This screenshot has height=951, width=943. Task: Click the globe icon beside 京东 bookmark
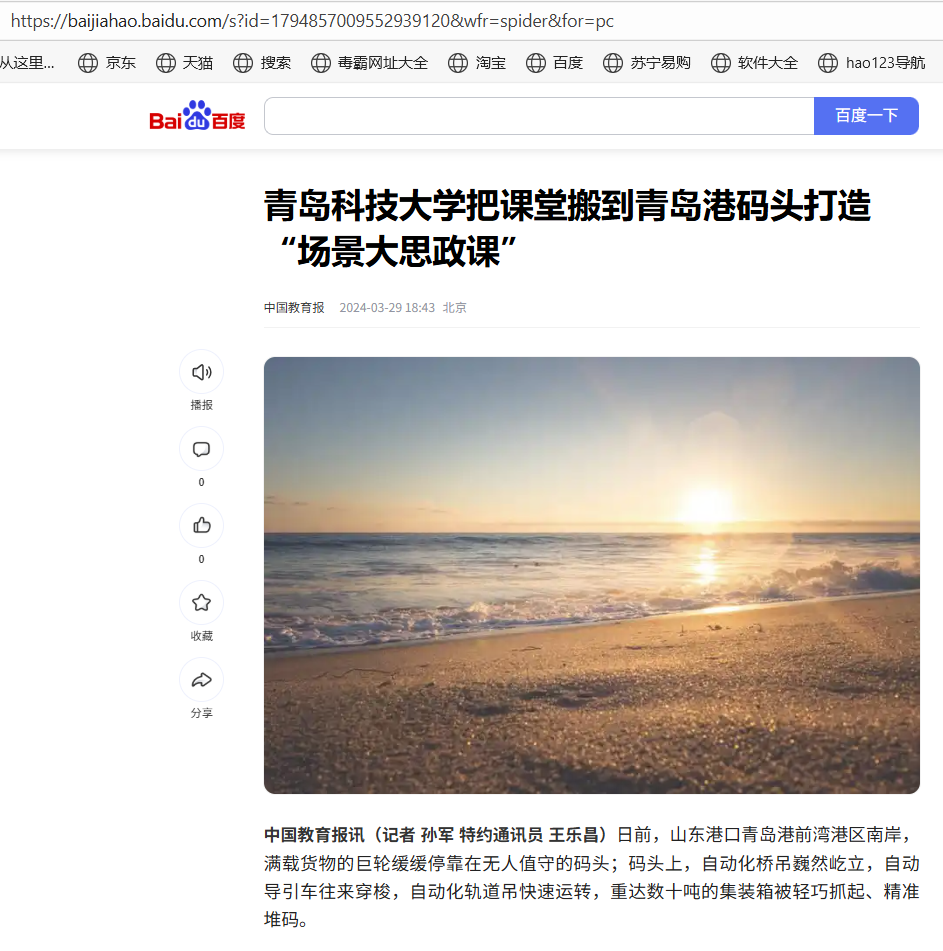pyautogui.click(x=88, y=62)
